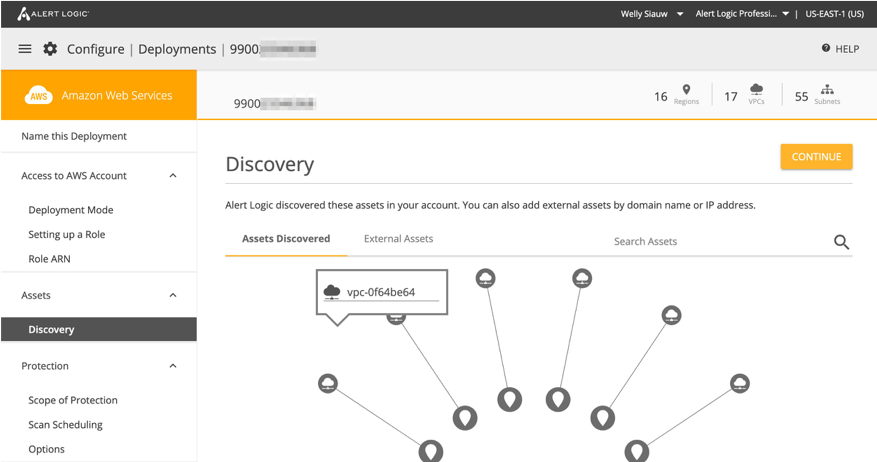This screenshot has width=877, height=462.
Task: Click the Alert Logic logo
Action: 53,14
